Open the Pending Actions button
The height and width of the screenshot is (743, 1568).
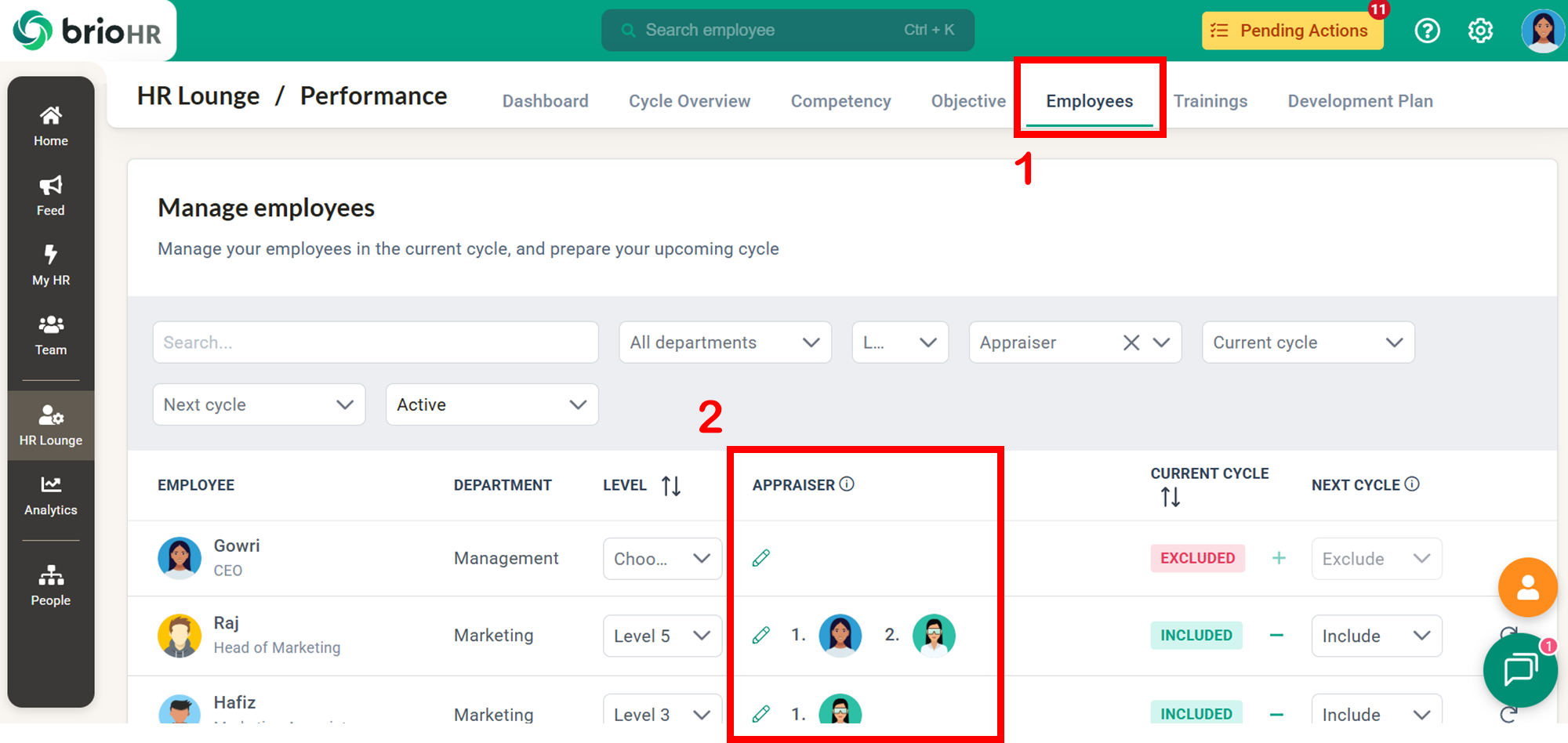1292,31
